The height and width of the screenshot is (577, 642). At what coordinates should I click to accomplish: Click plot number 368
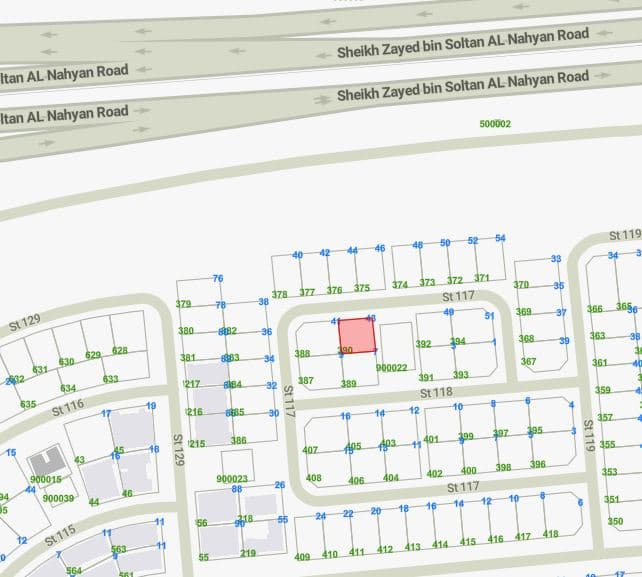coord(526,338)
